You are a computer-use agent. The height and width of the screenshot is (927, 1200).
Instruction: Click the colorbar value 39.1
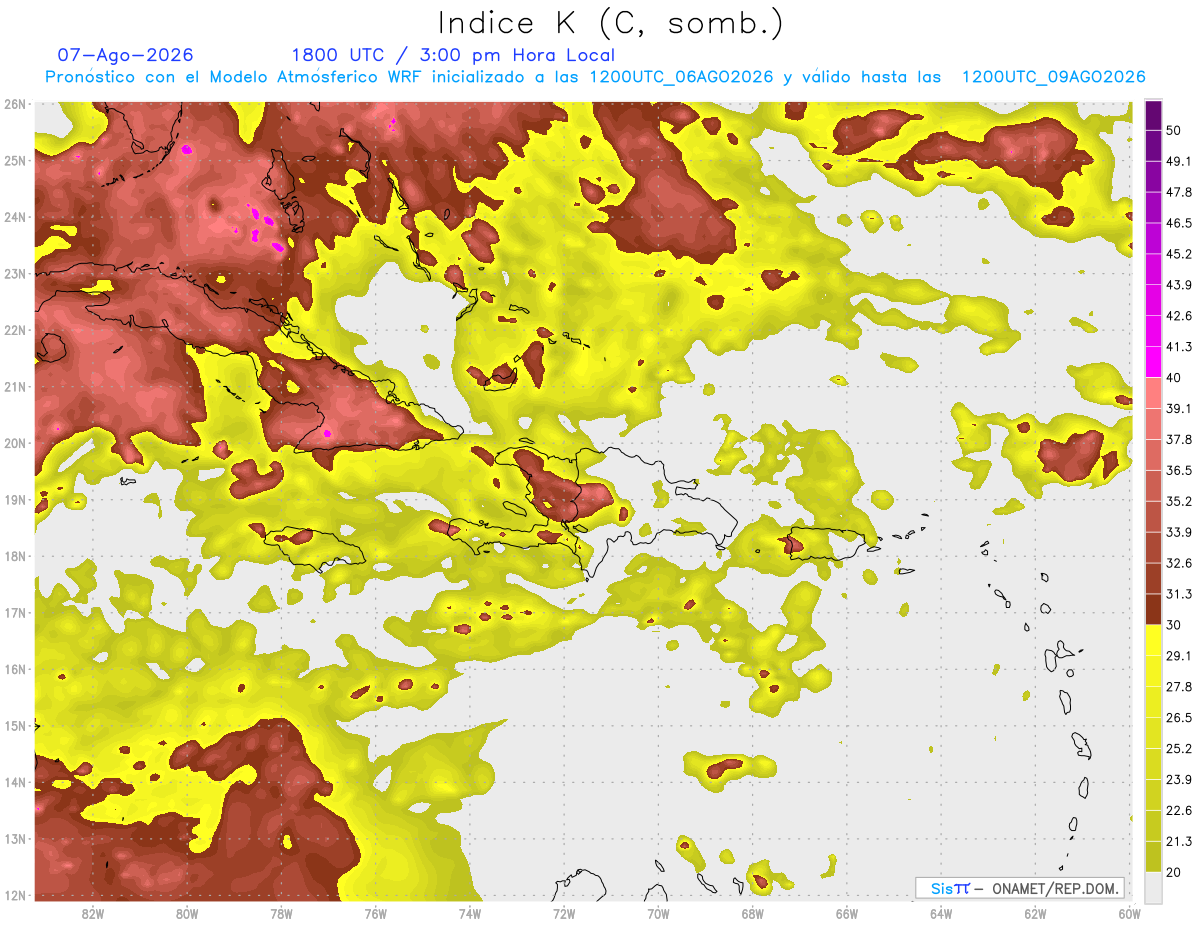[1179, 408]
